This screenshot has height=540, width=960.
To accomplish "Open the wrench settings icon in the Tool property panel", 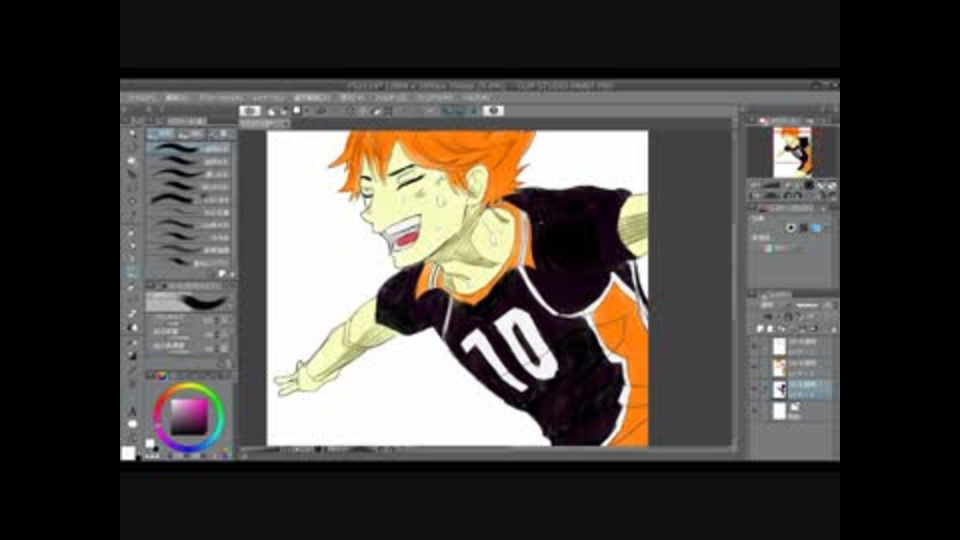I will tap(228, 364).
